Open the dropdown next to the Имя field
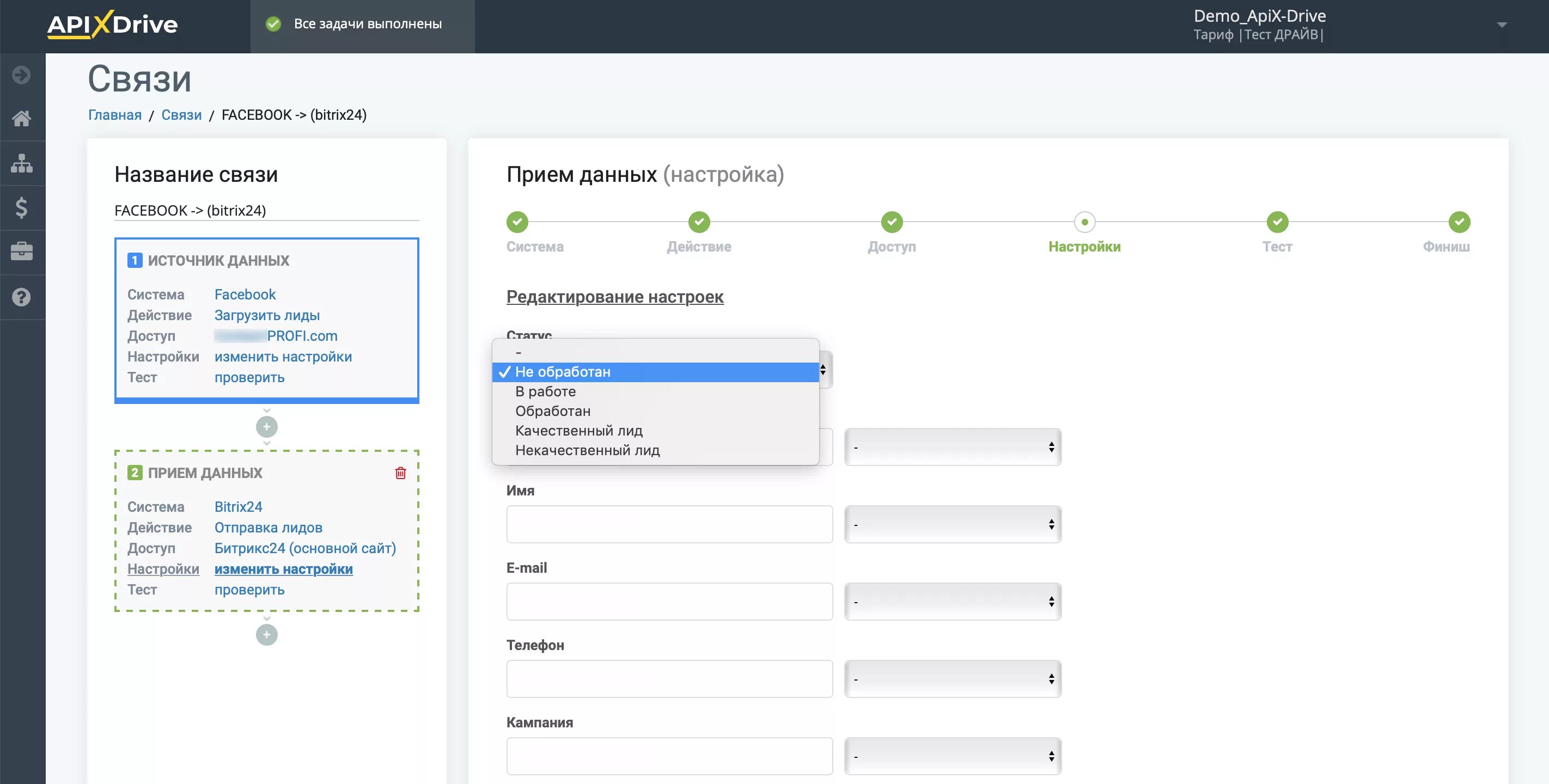This screenshot has height=784, width=1549. [953, 524]
